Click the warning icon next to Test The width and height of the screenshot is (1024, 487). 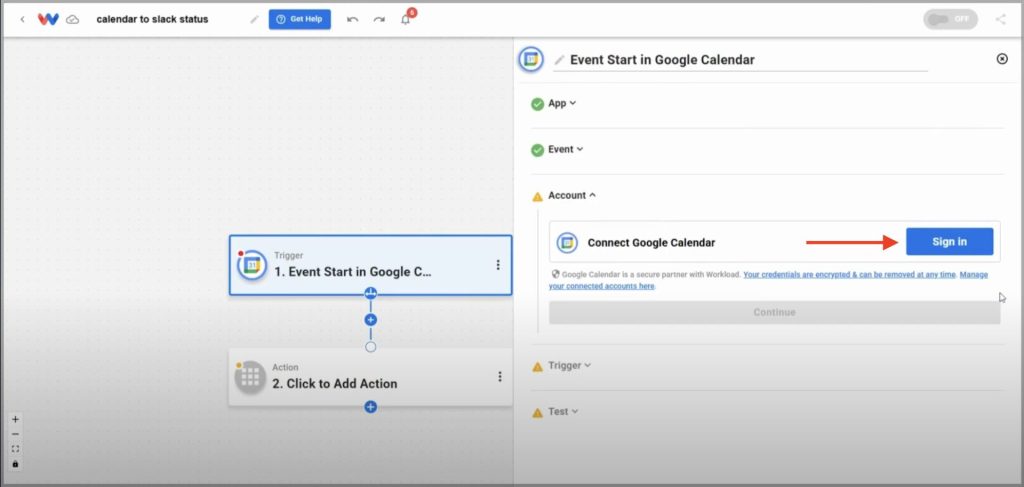(537, 413)
